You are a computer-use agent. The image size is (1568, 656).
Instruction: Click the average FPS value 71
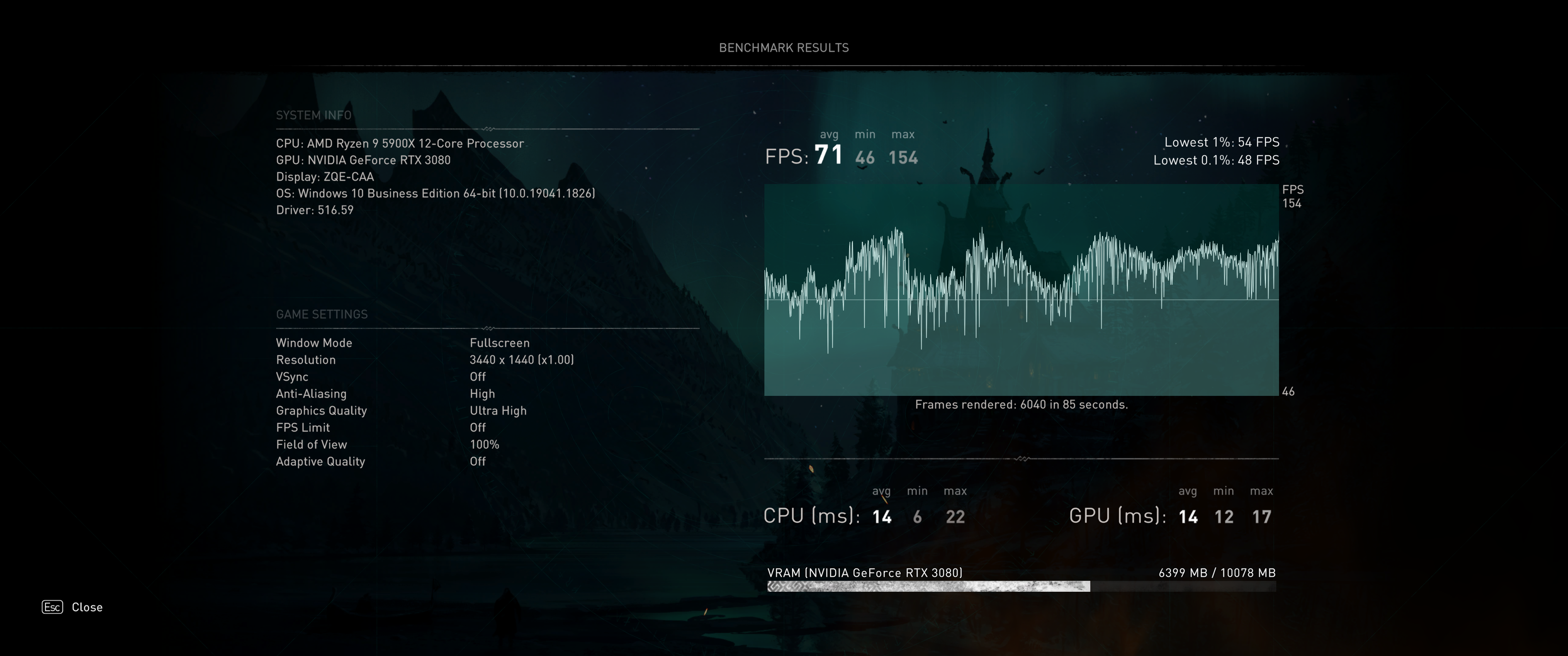click(828, 155)
